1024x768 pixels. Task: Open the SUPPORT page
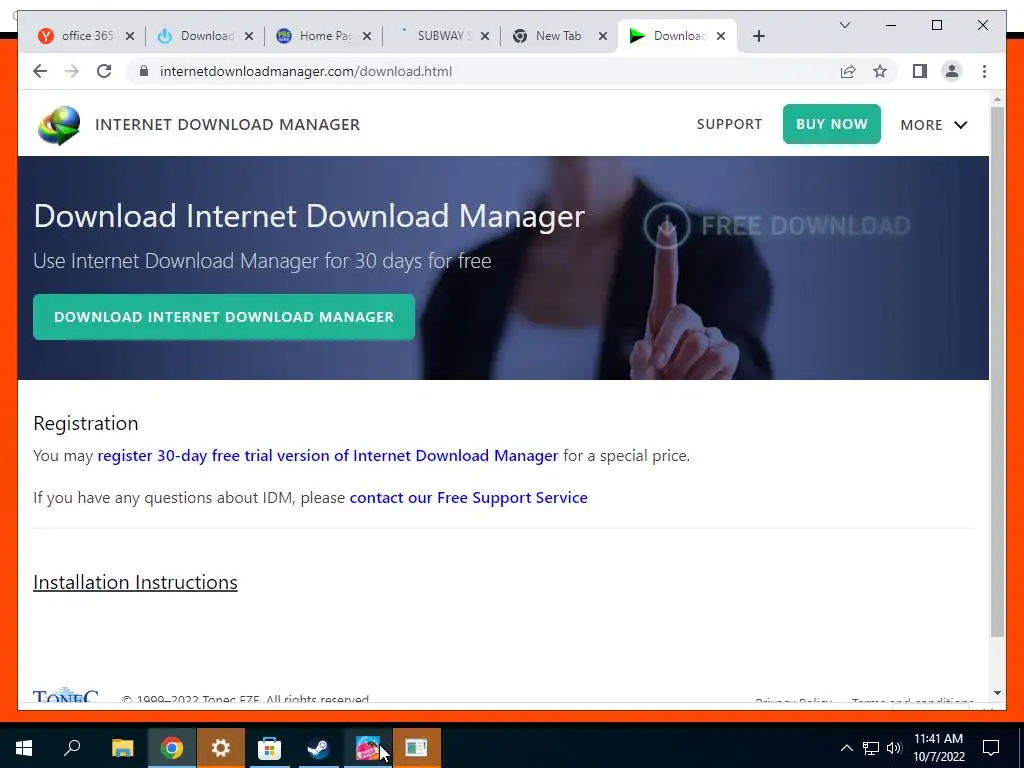pos(729,124)
